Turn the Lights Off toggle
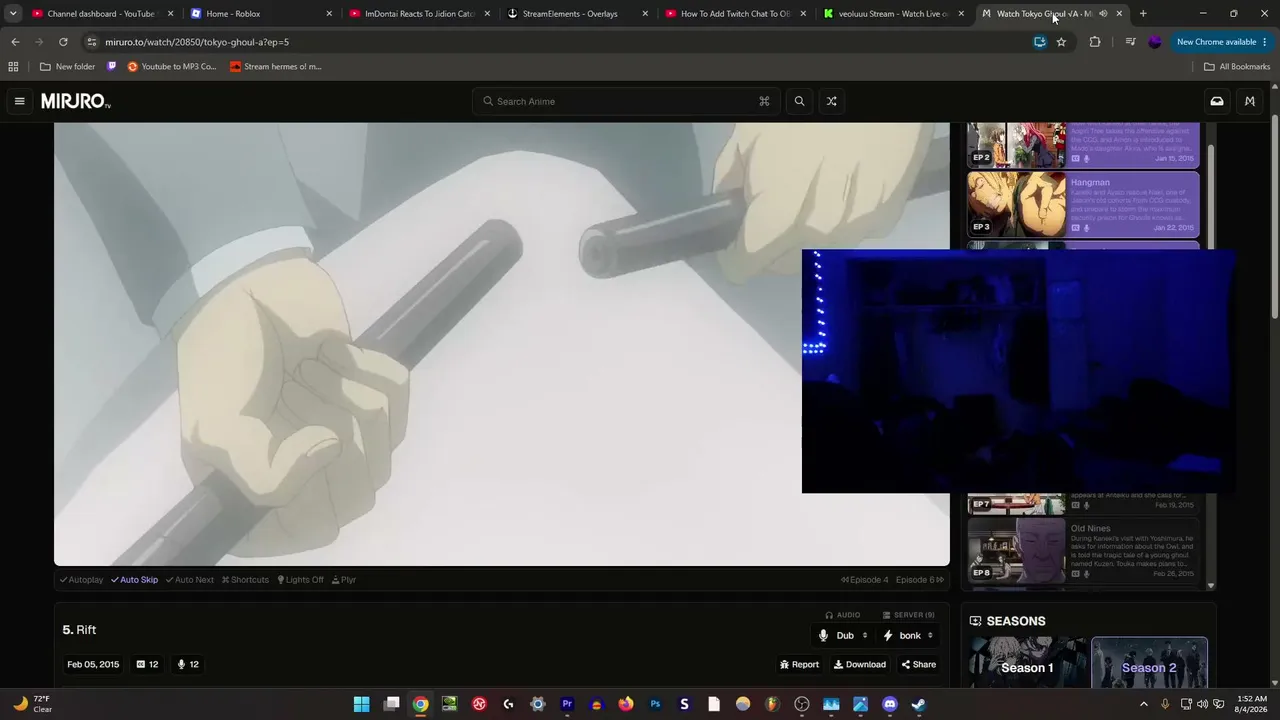Viewport: 1280px width, 720px height. pyautogui.click(x=300, y=580)
